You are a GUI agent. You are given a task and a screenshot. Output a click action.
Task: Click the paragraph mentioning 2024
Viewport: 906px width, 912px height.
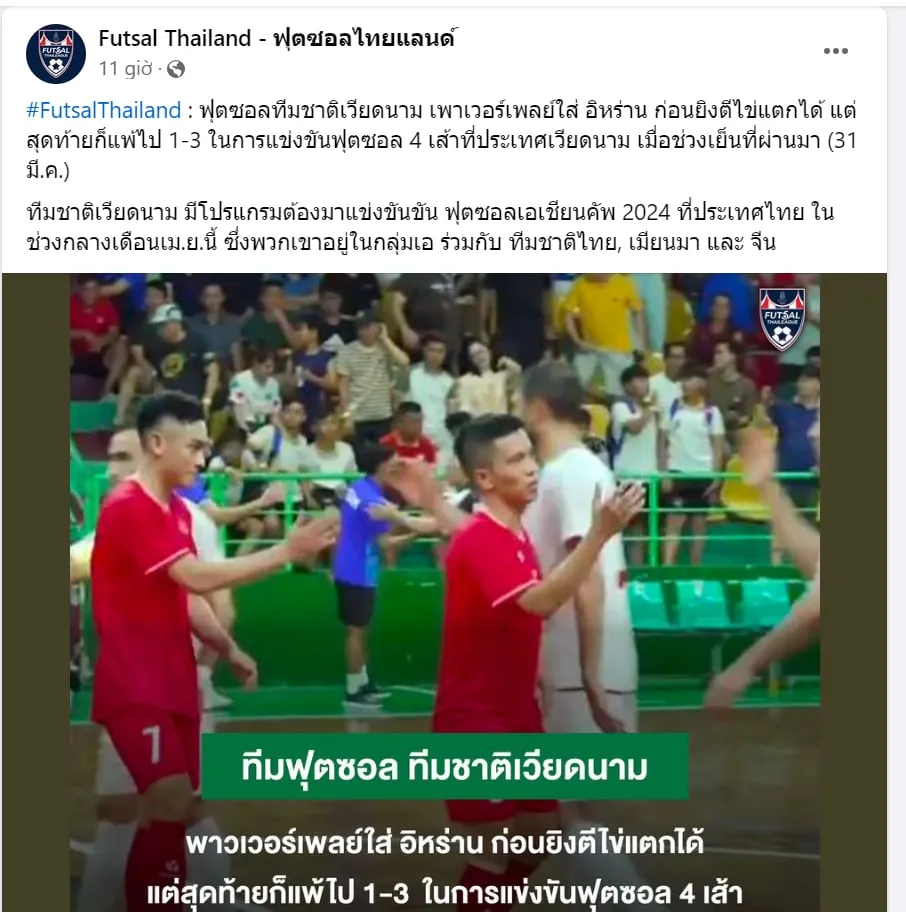430,227
